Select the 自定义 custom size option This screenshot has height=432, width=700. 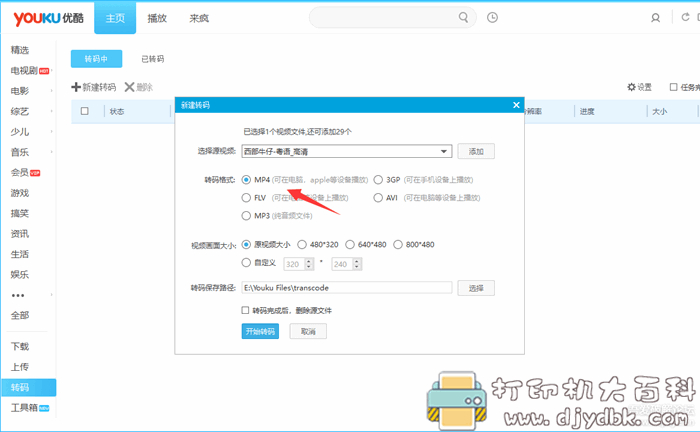click(246, 262)
